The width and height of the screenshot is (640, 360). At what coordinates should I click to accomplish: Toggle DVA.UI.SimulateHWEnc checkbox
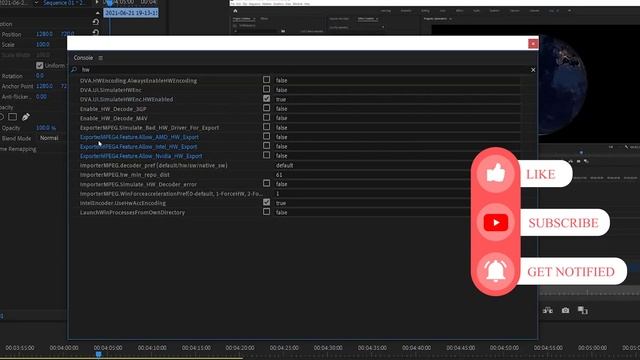pyautogui.click(x=267, y=89)
